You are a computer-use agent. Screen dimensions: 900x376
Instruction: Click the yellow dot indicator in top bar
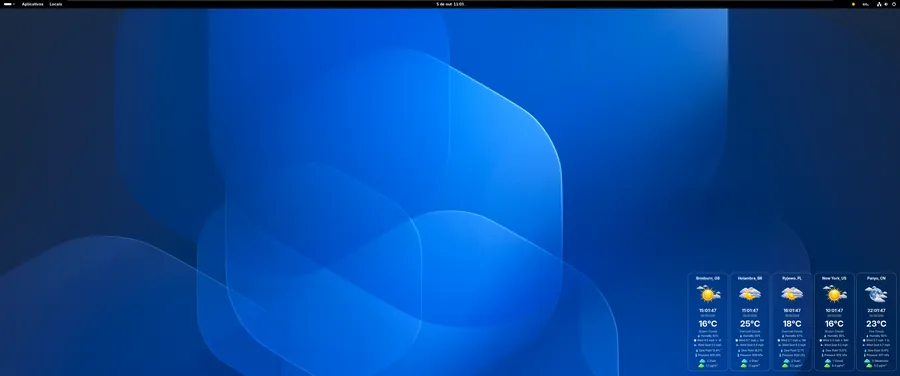point(854,4)
